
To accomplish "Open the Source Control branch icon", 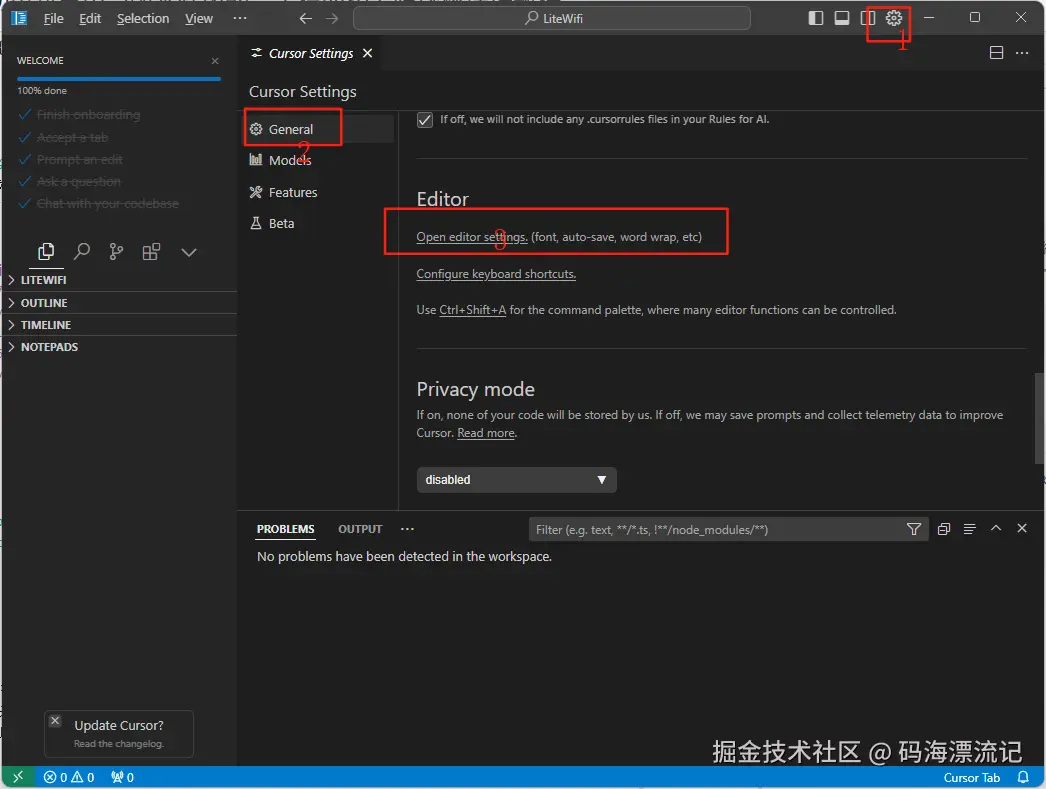I will pos(116,251).
